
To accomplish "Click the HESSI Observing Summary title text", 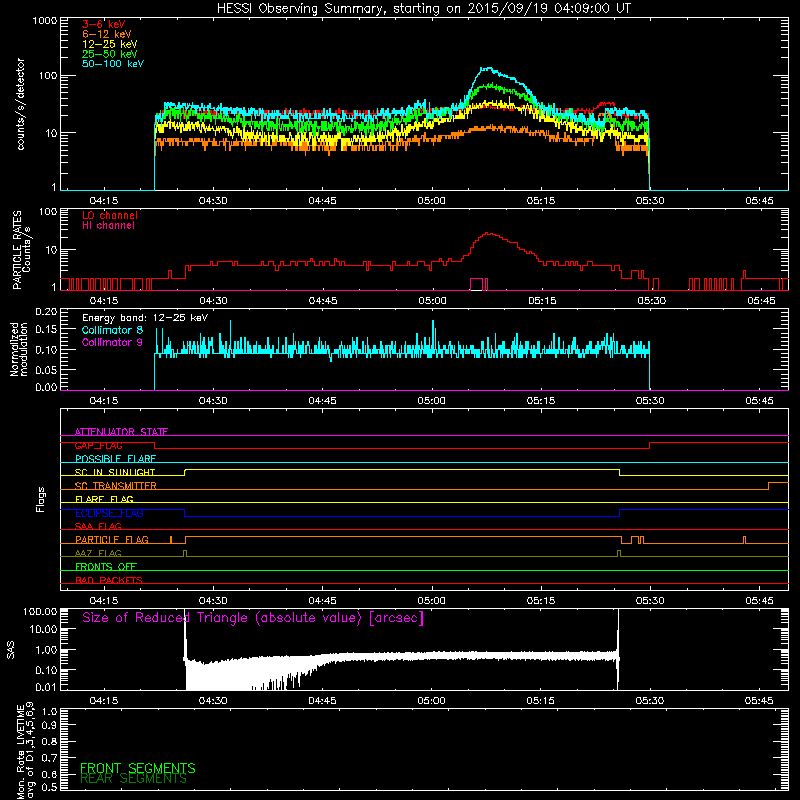I will (423, 9).
